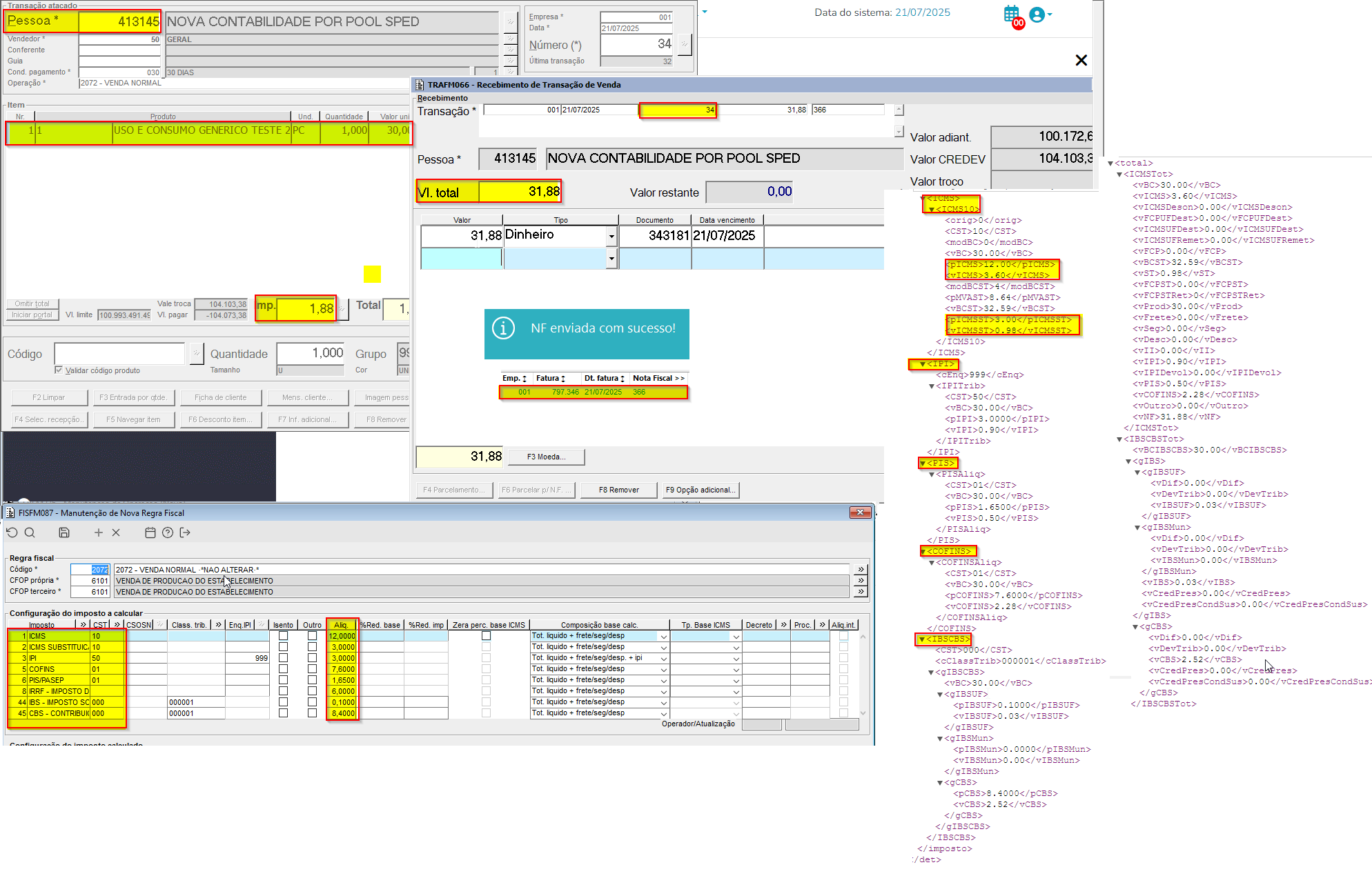Click the Dt. fatura column header

tap(604, 378)
